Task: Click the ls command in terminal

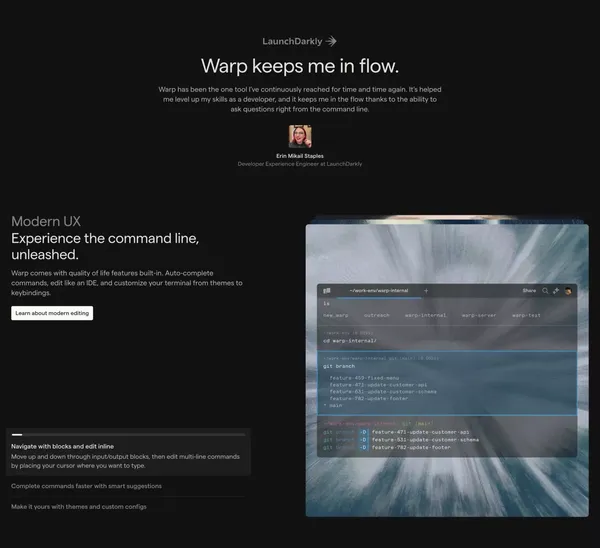Action: coord(326,303)
